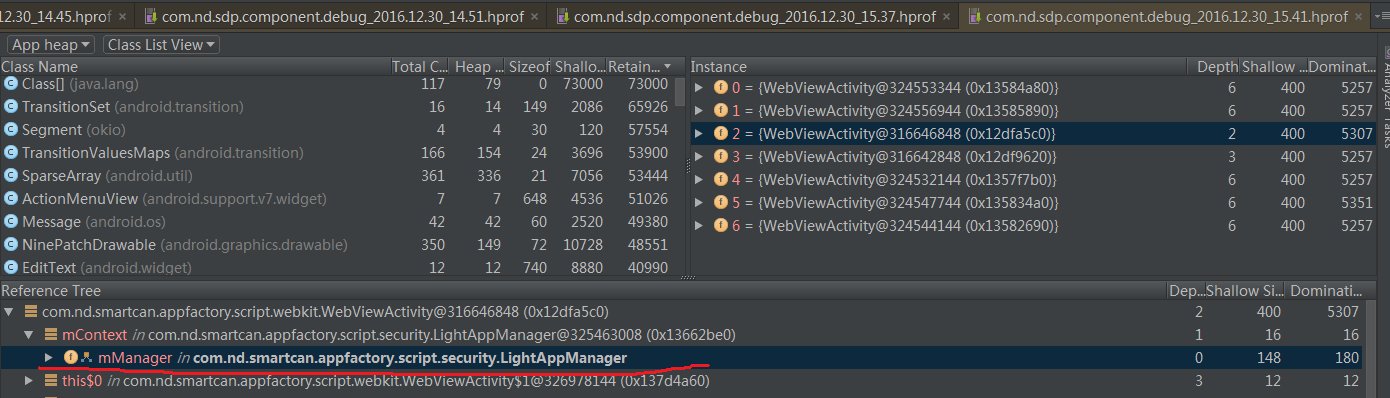This screenshot has height=398, width=1390.
Task: Select the Message (android.os) class icon
Action: tap(11, 222)
